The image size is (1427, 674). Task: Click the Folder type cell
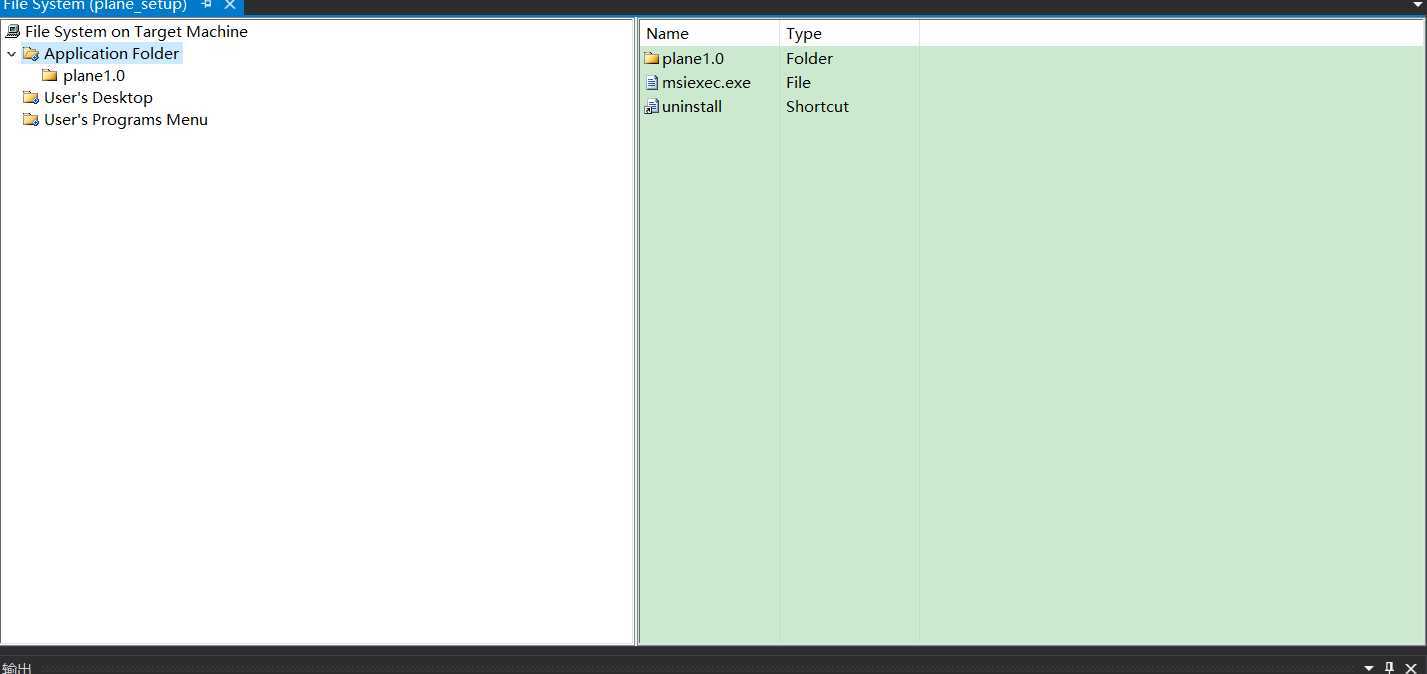tap(809, 59)
